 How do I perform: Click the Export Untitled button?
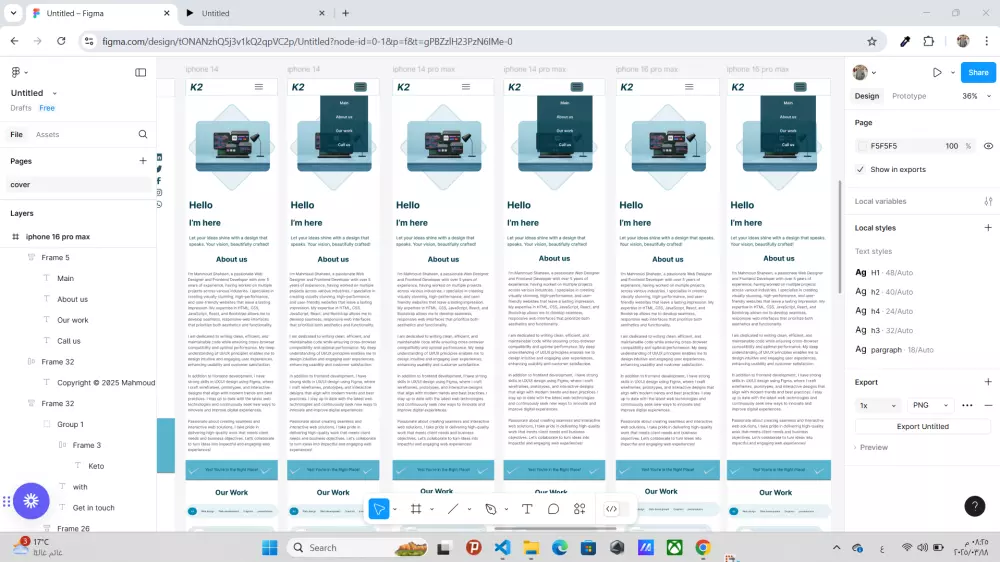(x=922, y=427)
